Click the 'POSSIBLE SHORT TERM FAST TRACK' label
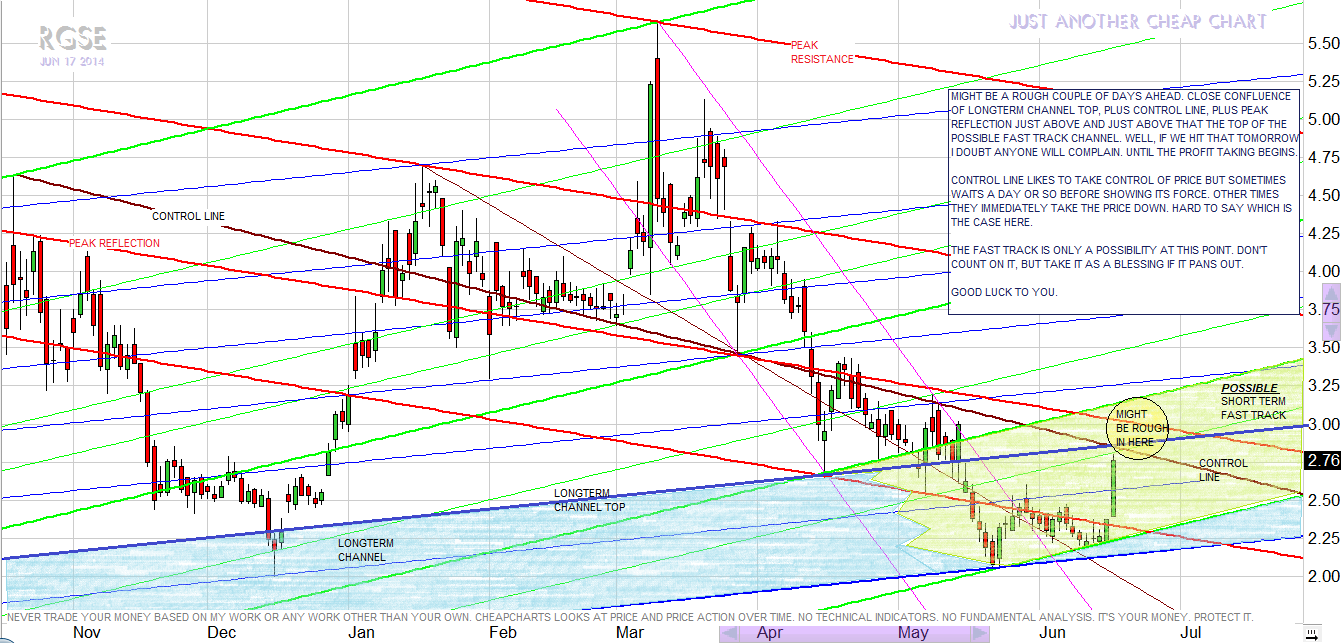This screenshot has width=1341, height=643. [x=1252, y=401]
